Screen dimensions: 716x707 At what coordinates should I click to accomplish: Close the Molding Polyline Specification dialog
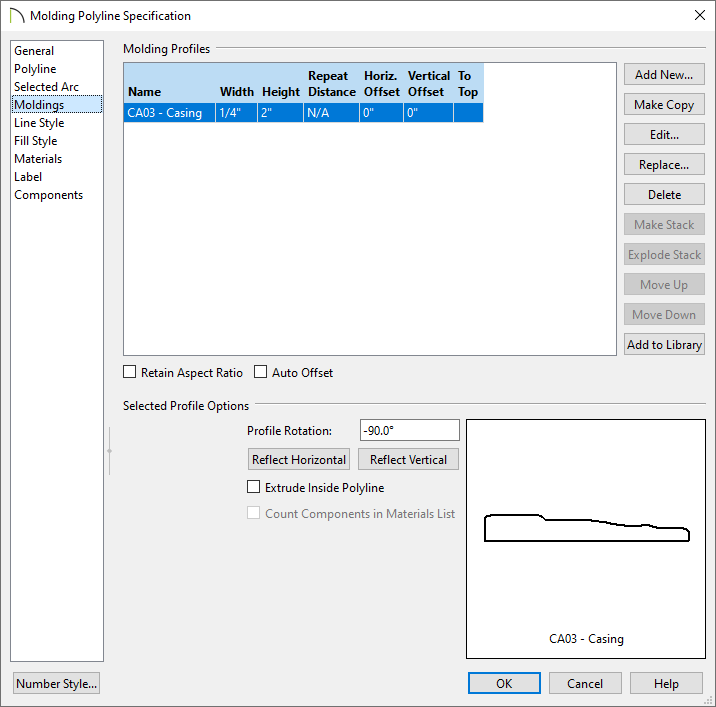point(700,15)
